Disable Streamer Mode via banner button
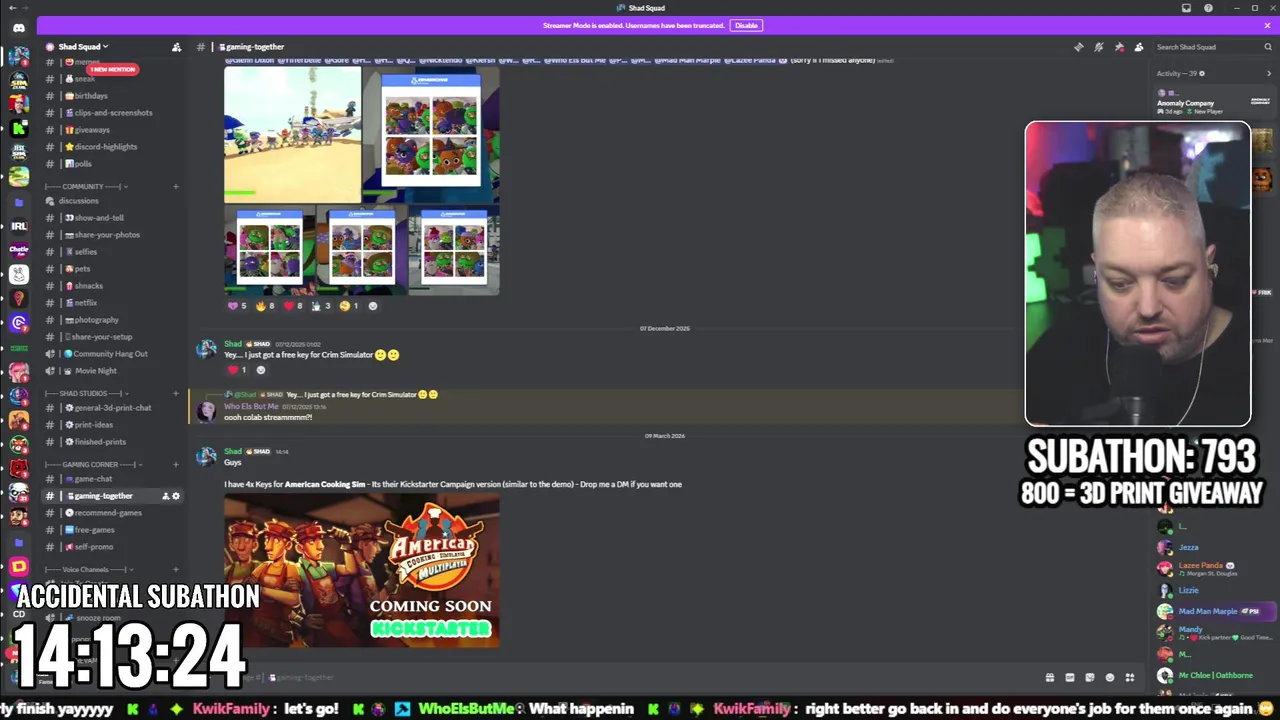 click(x=746, y=25)
